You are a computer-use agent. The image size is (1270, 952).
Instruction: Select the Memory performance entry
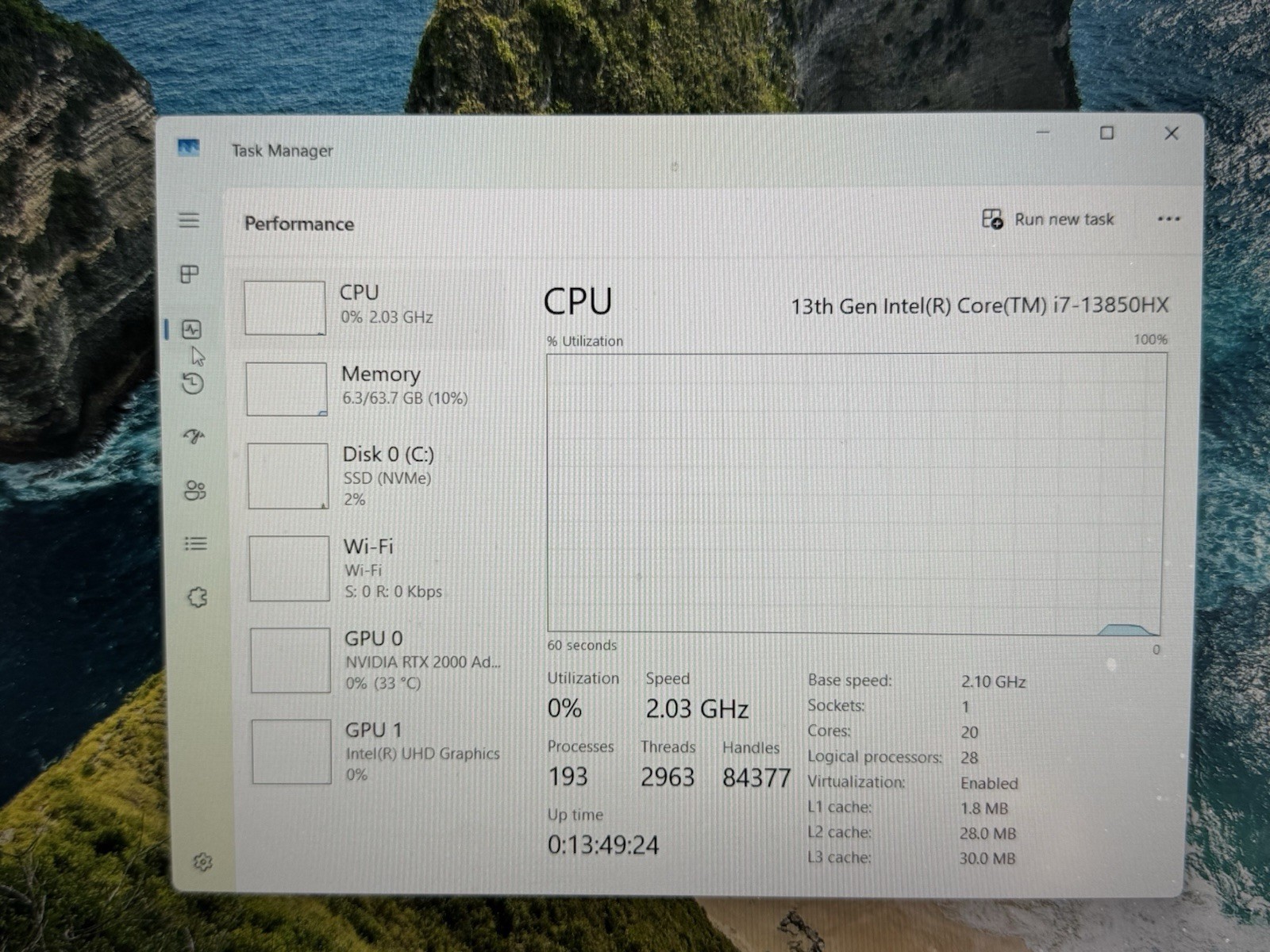(371, 389)
